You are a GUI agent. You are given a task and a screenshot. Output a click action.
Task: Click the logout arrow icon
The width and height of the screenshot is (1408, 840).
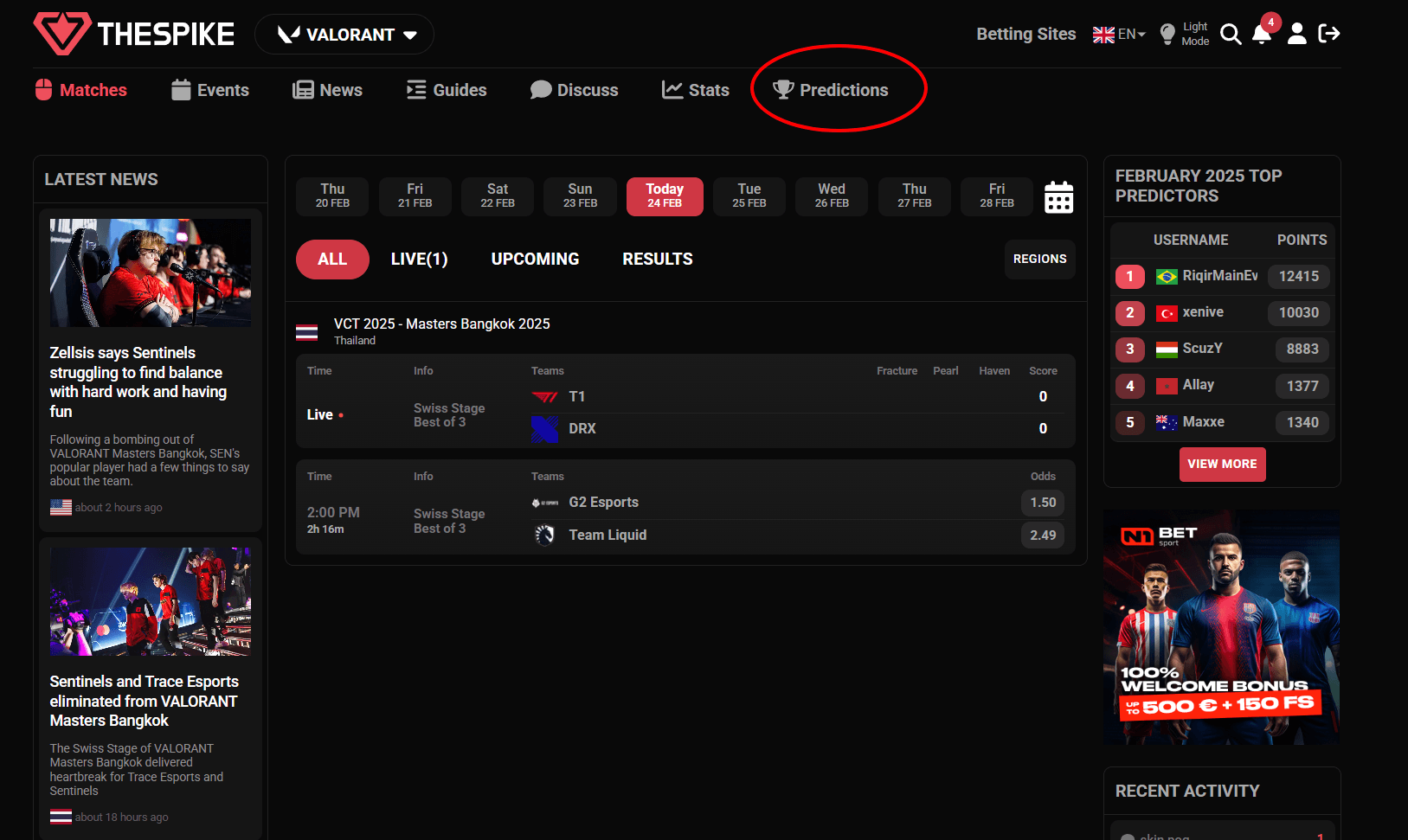click(x=1328, y=34)
